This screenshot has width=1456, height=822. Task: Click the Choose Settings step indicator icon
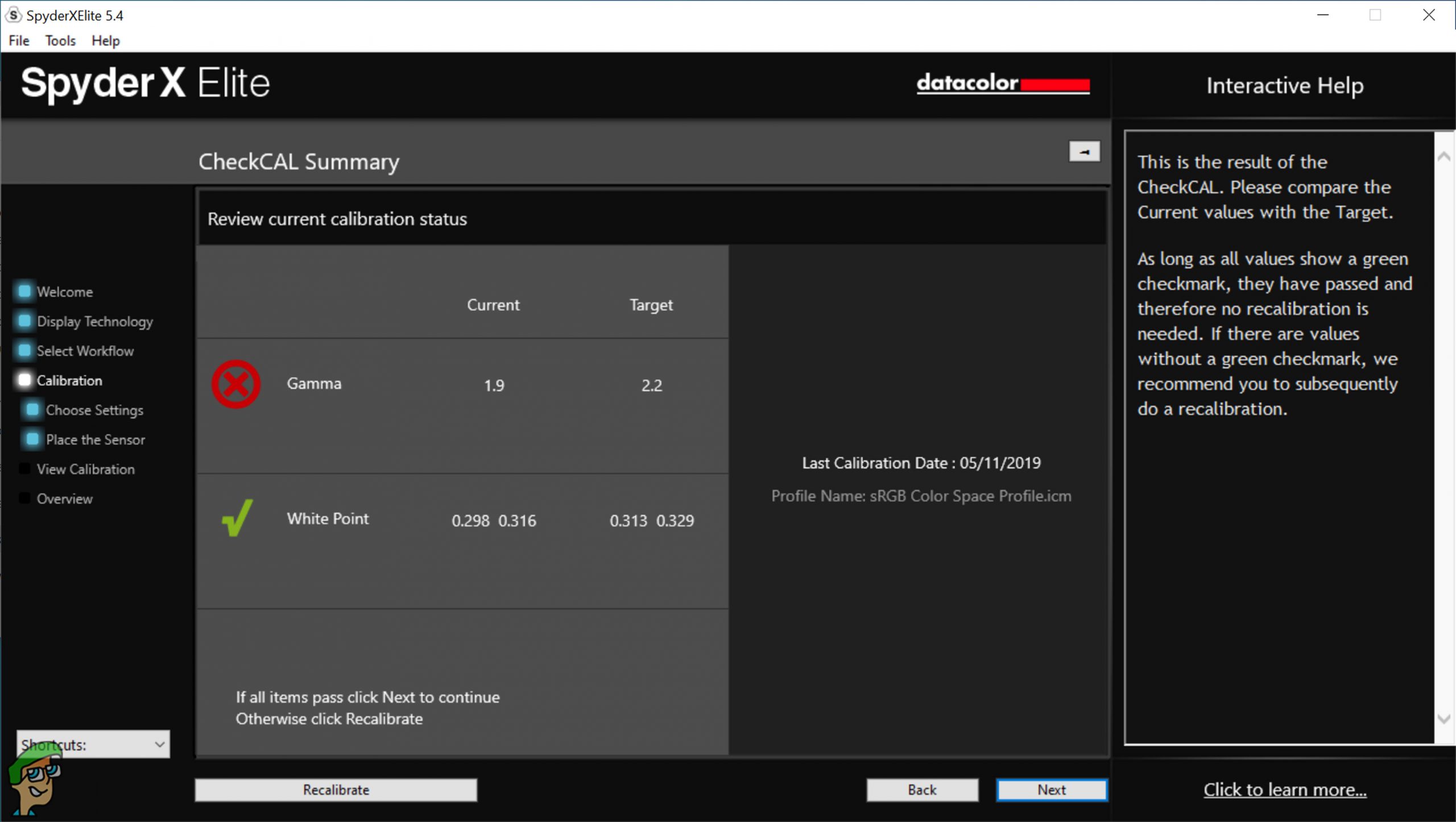32,410
